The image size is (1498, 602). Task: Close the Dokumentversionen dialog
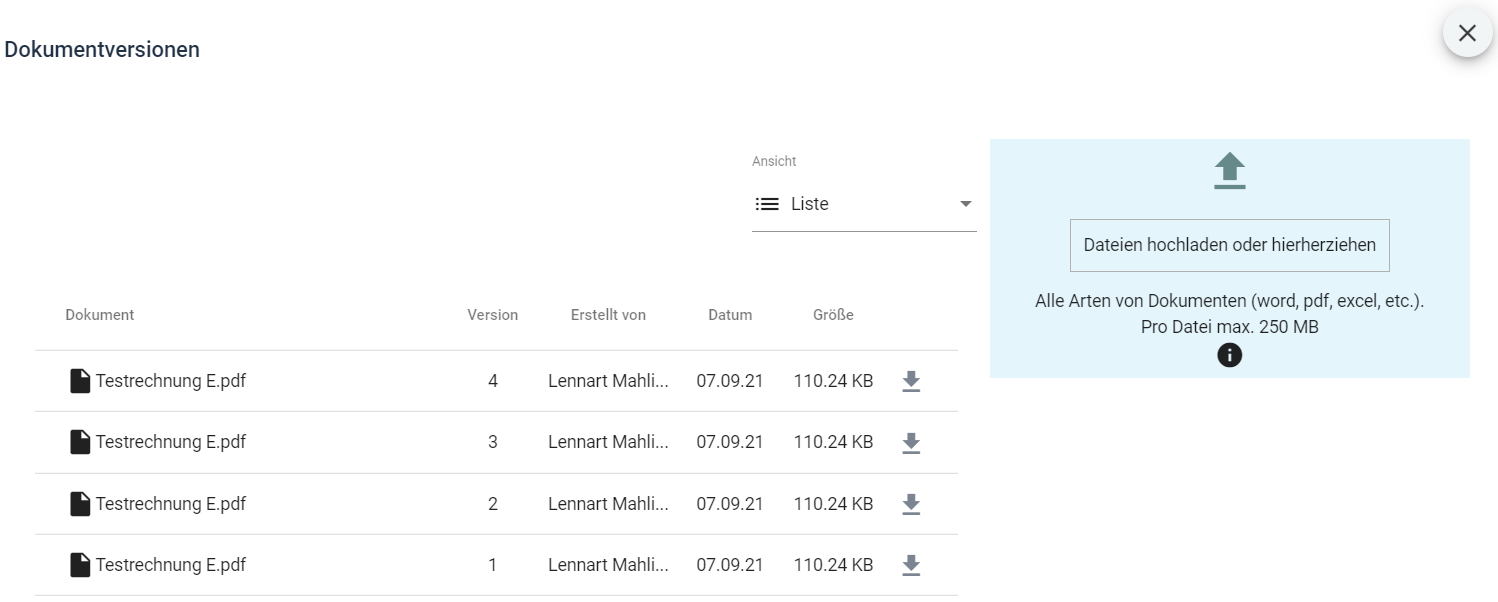tap(1467, 33)
